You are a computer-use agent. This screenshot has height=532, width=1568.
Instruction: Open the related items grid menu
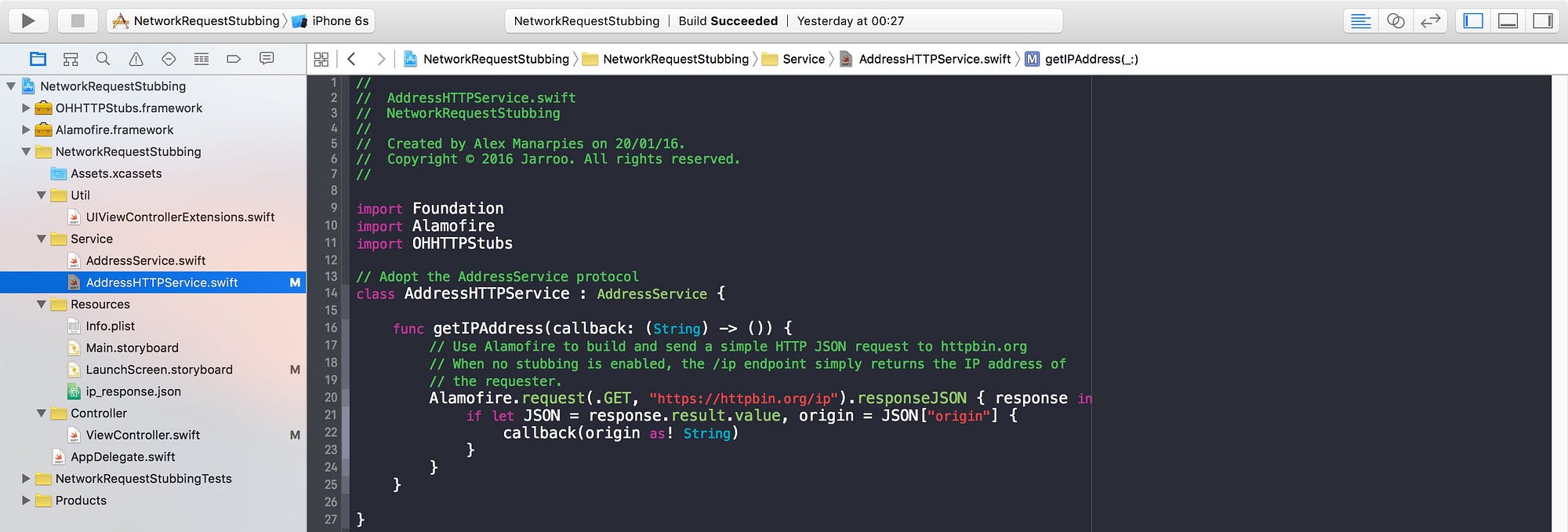pyautogui.click(x=321, y=59)
